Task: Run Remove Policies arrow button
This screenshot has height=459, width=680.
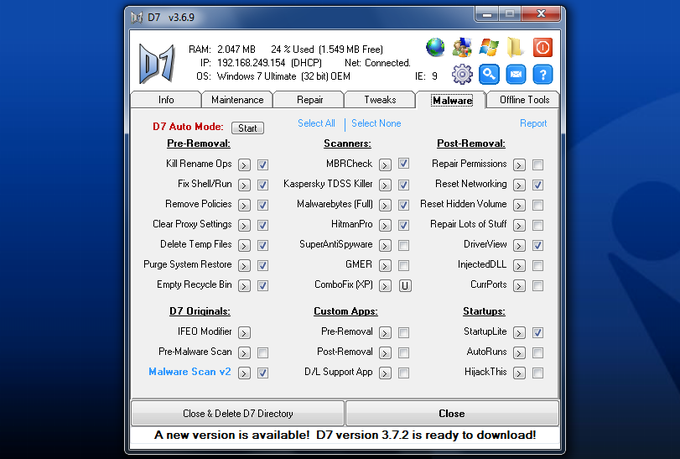Action: pyautogui.click(x=244, y=205)
